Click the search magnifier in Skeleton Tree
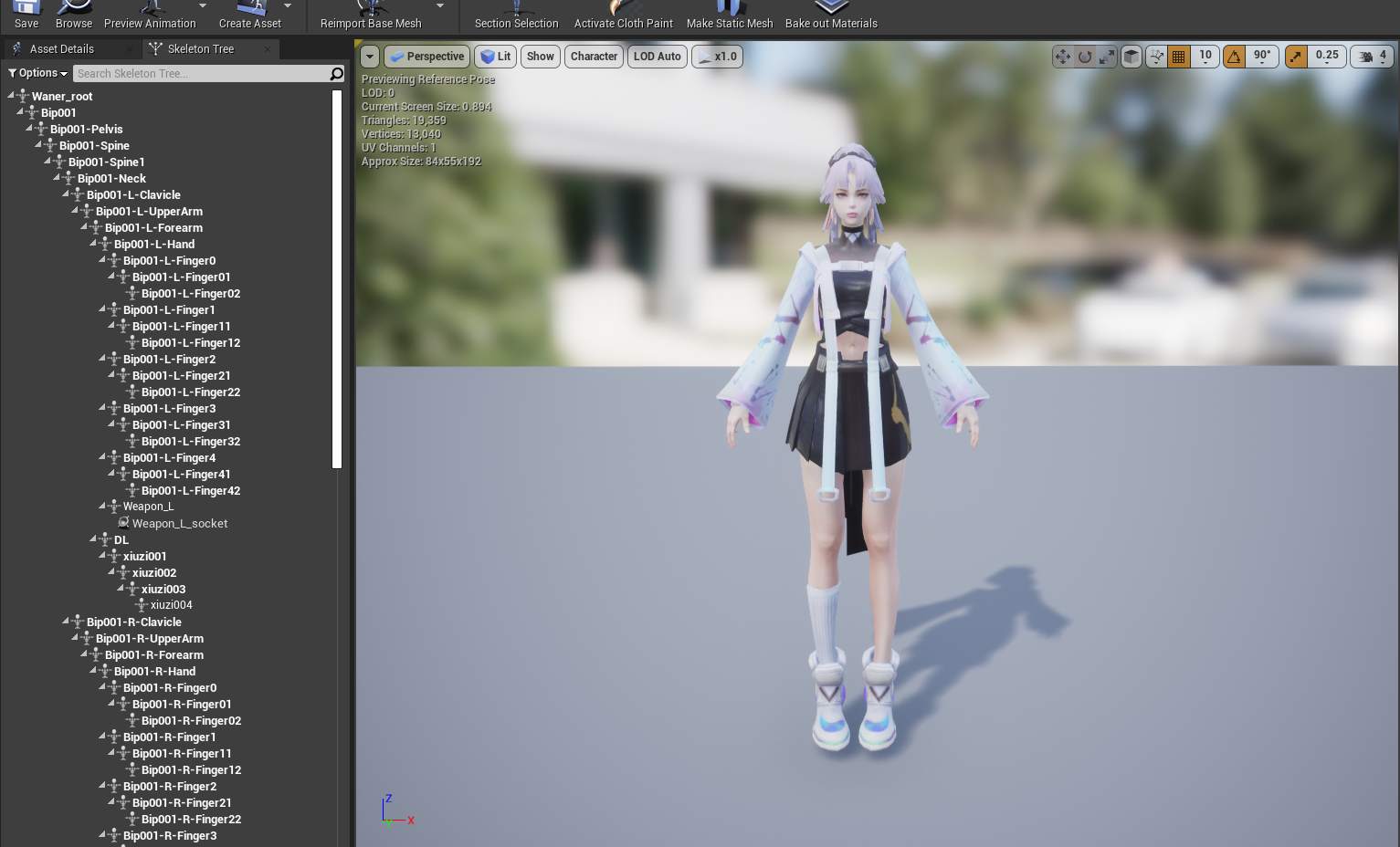Viewport: 1400px width, 847px height. [337, 74]
